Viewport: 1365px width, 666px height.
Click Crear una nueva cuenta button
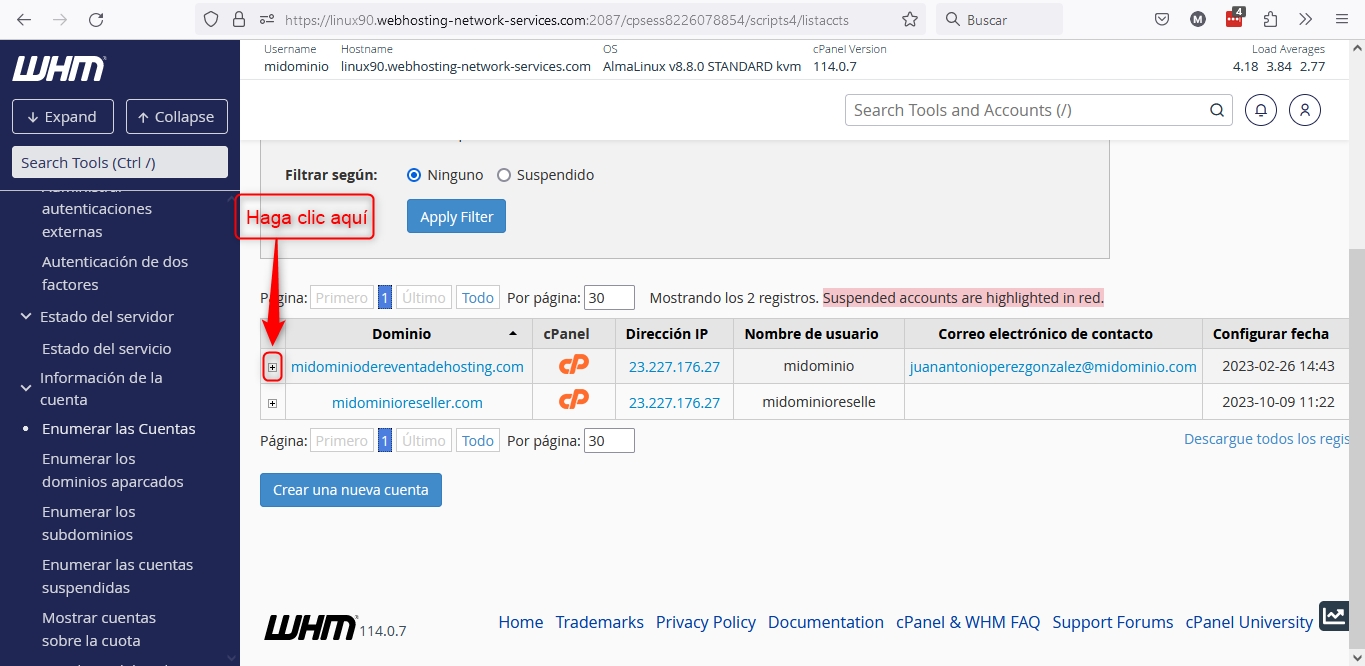tap(350, 490)
